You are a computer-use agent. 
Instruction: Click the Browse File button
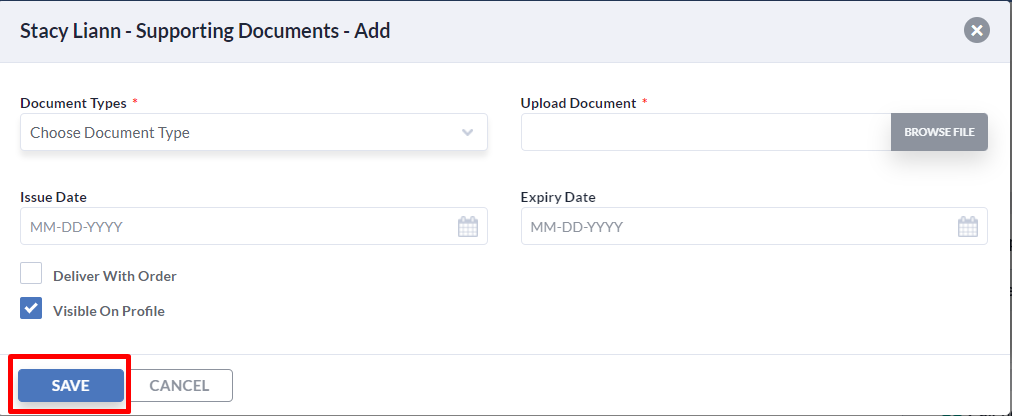939,132
